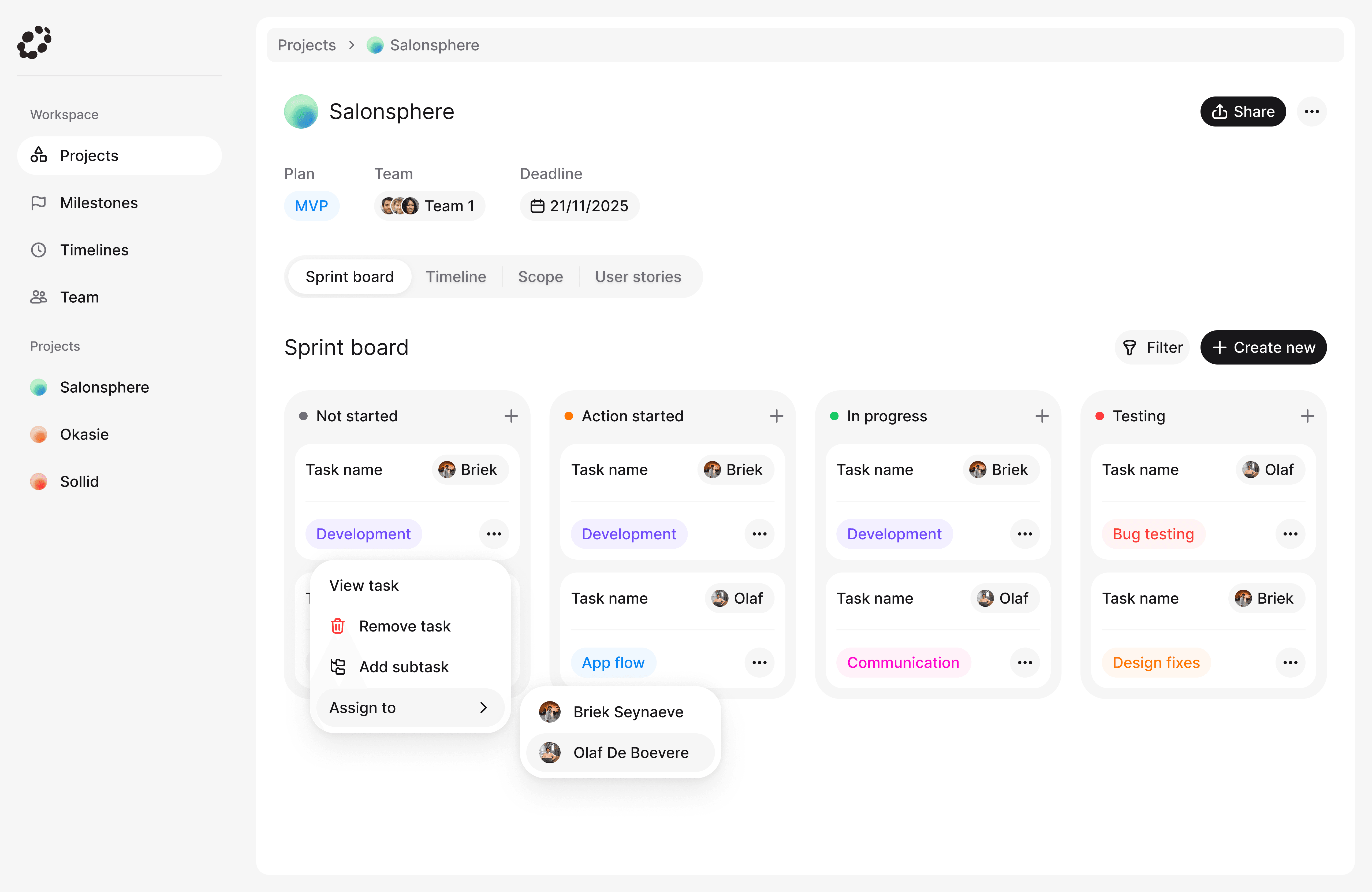Screen dimensions: 1372x892
Task: Click the Add subtask branch icon
Action: pos(338,667)
